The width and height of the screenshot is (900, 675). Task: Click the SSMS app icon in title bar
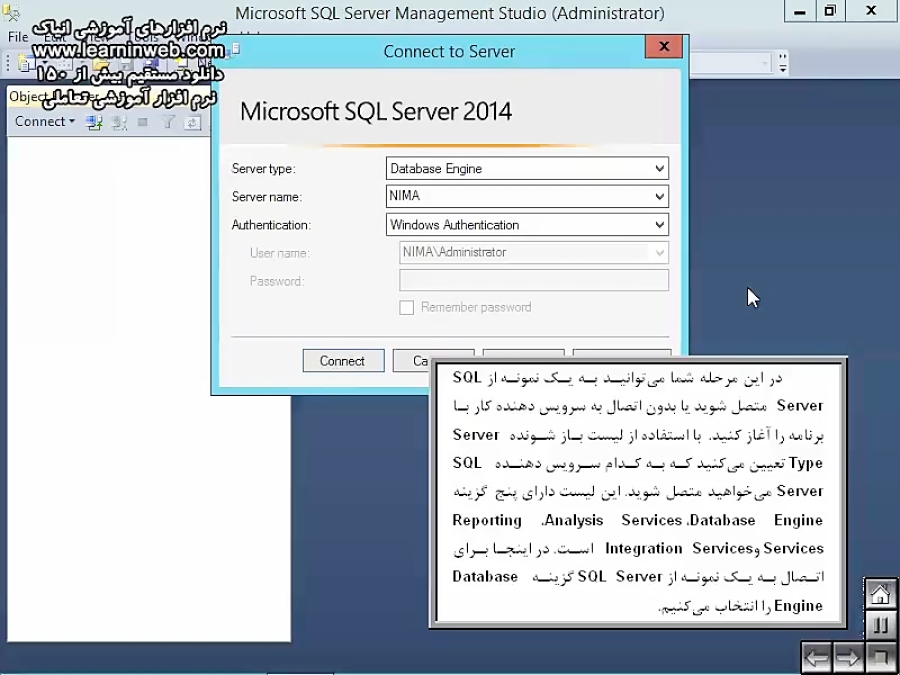click(x=11, y=11)
